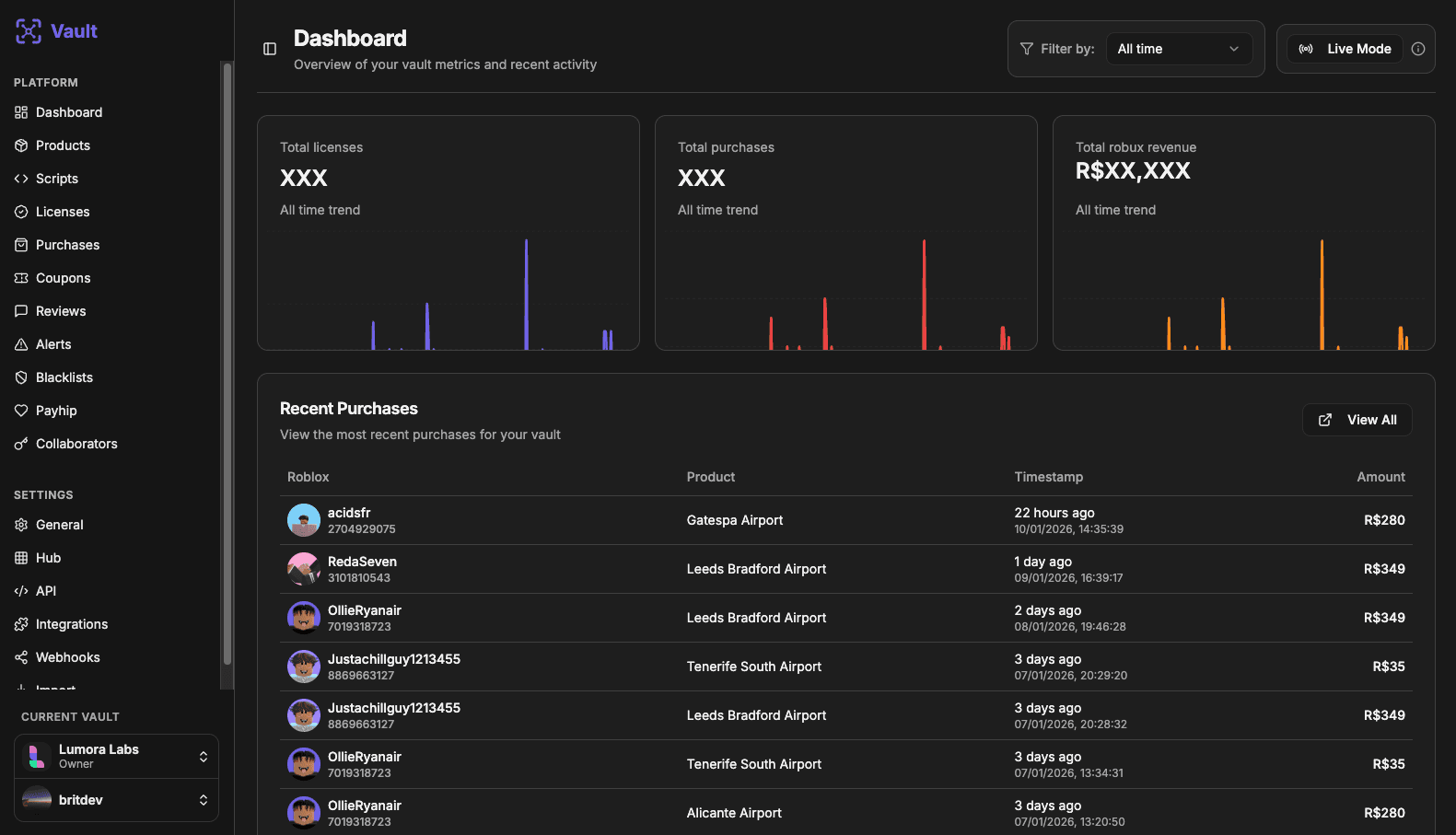Screen dimensions: 1456x835
Task: Click the Collaborators key icon
Action: pyautogui.click(x=21, y=444)
